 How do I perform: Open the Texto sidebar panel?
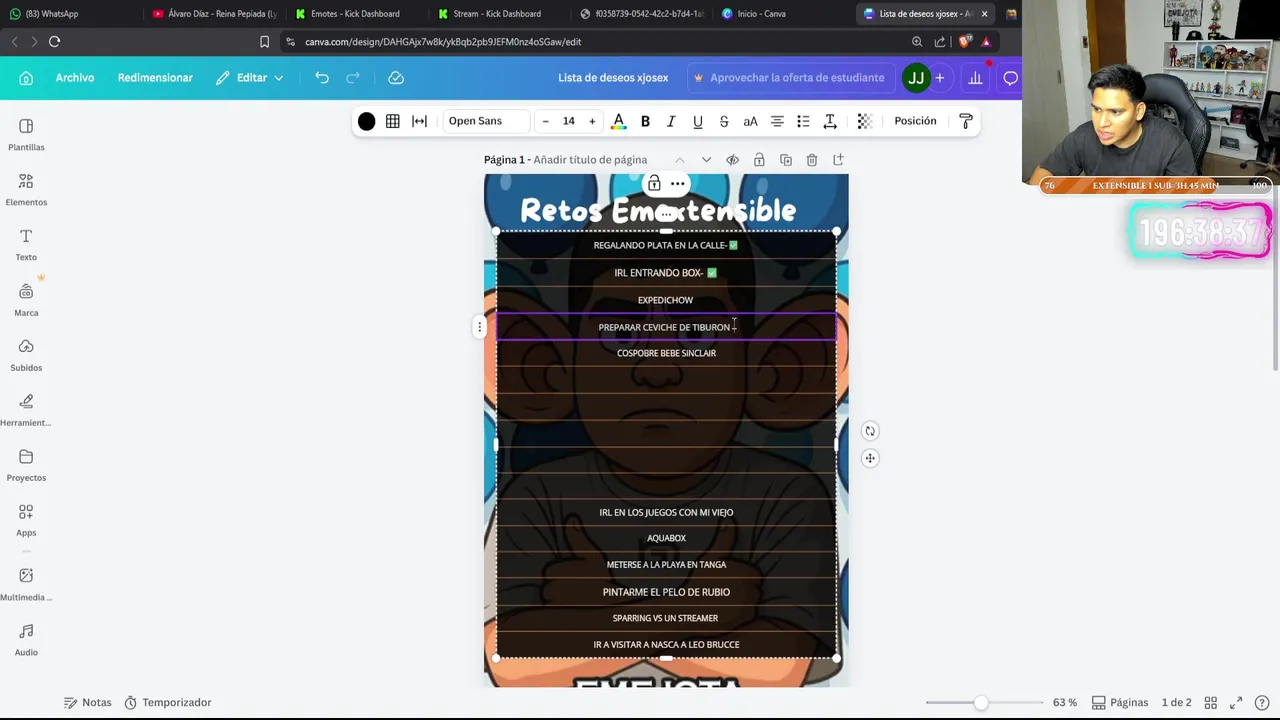26,245
